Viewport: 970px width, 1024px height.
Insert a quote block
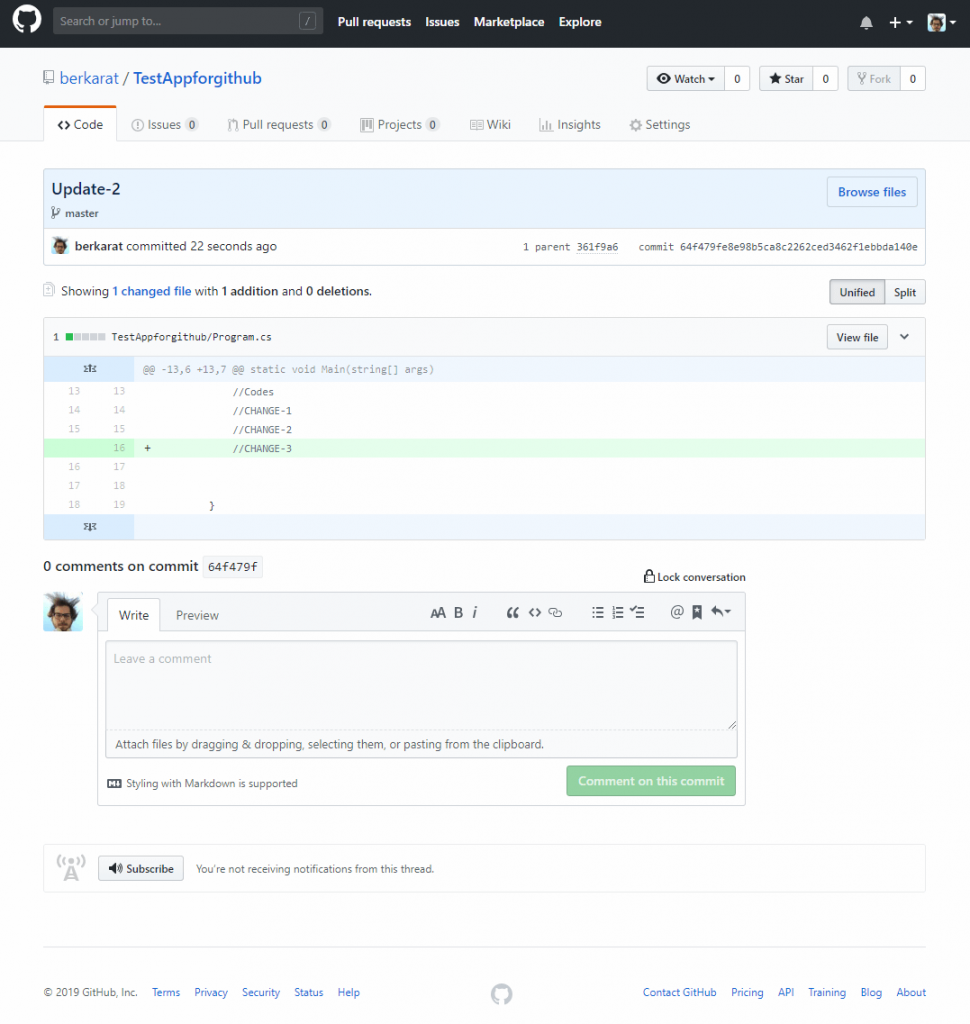coord(513,613)
